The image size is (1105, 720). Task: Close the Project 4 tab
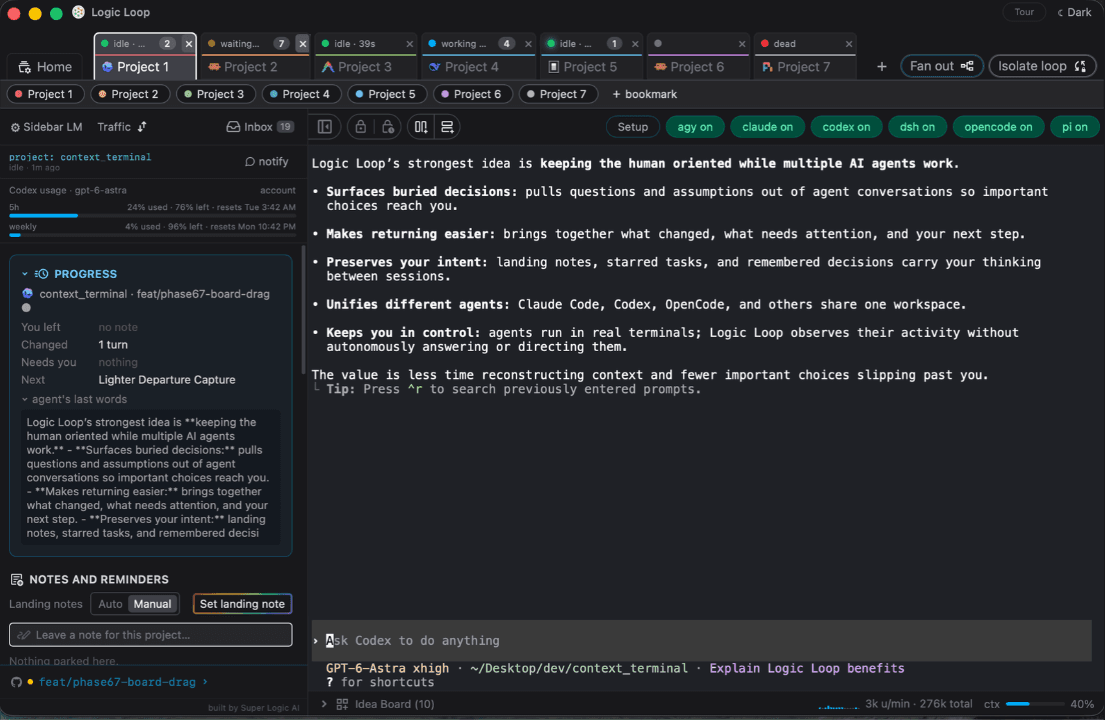tap(528, 44)
